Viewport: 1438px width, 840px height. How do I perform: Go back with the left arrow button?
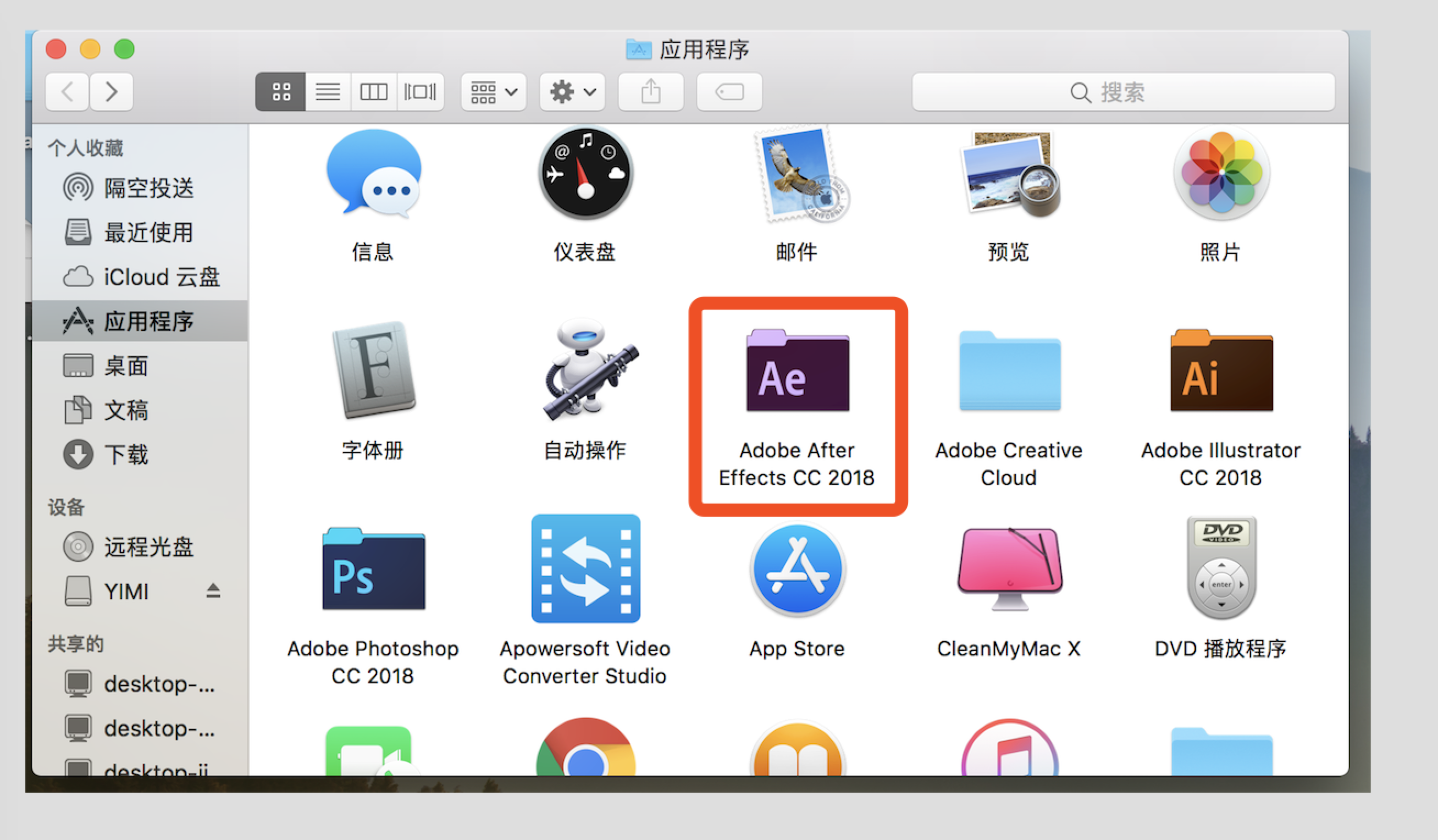click(67, 92)
